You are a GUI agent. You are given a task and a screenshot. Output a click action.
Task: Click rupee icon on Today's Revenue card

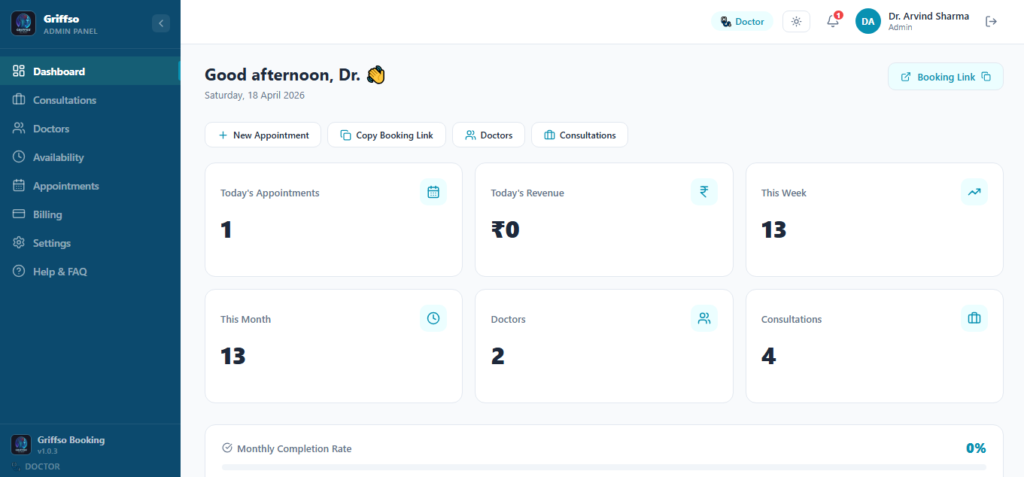[x=704, y=192]
